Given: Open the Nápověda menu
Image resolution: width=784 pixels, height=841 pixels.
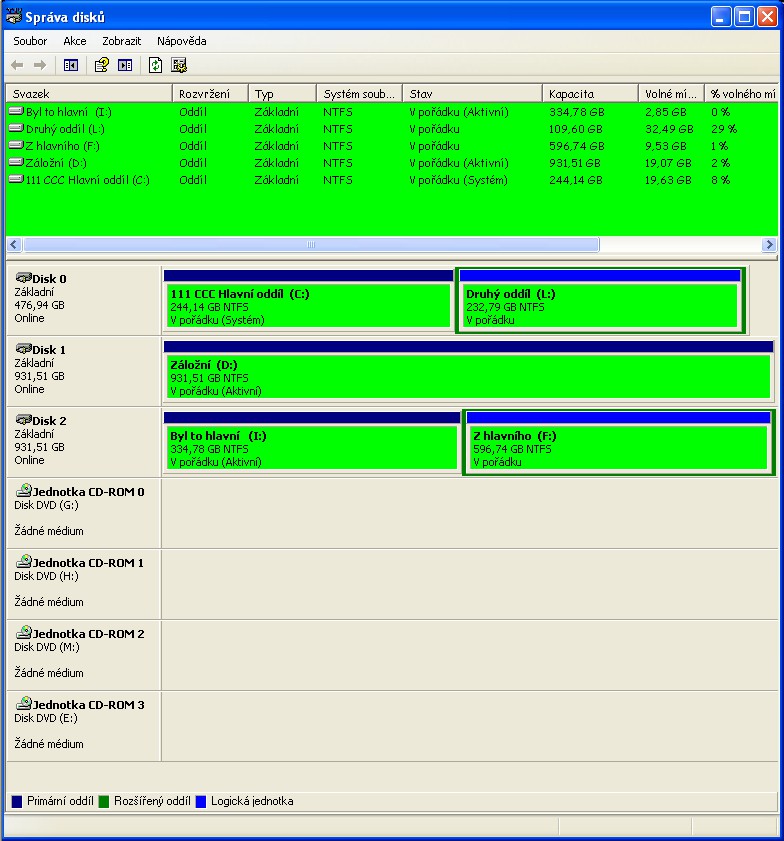Looking at the screenshot, I should 181,41.
